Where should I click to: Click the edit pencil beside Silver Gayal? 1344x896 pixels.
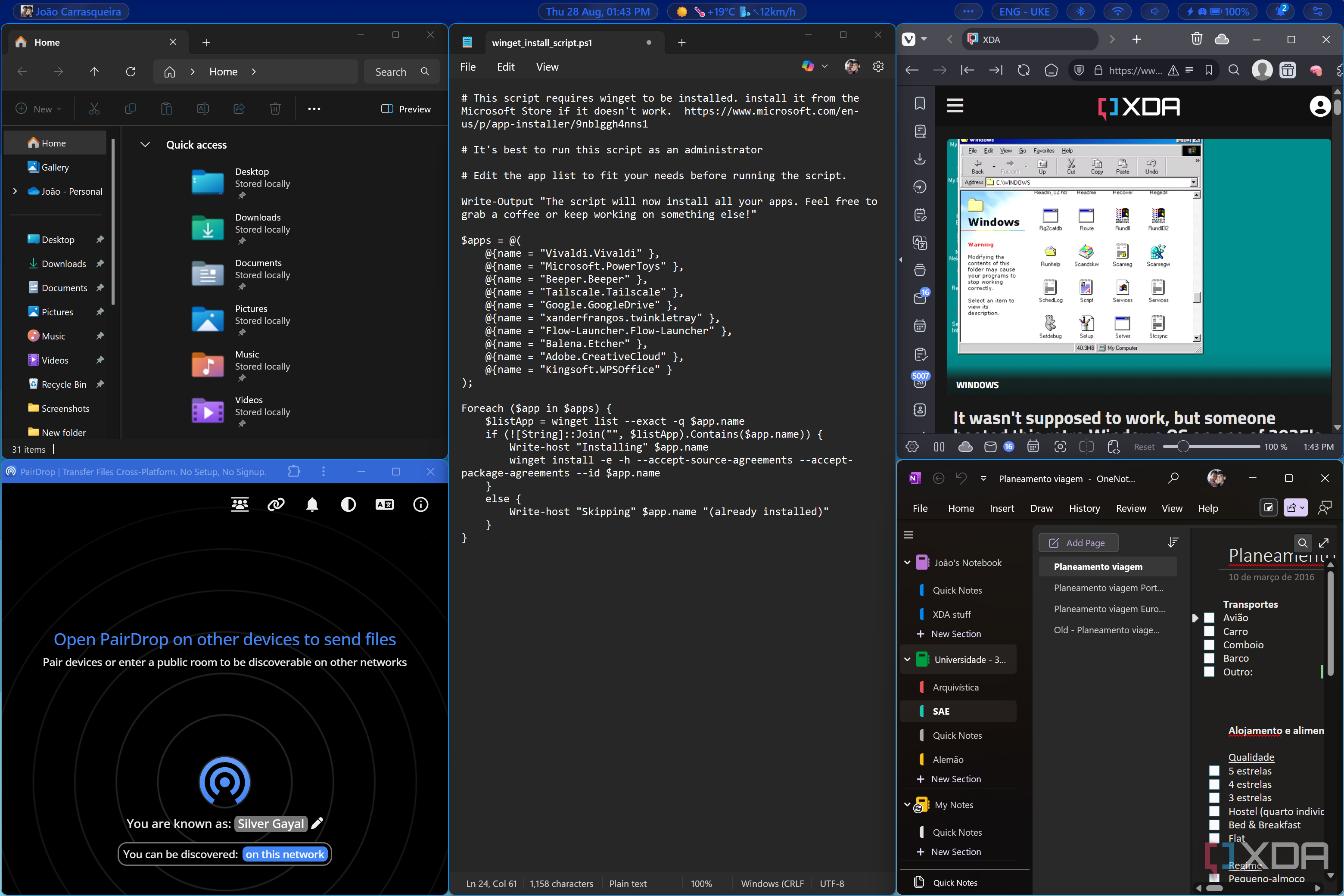(318, 824)
